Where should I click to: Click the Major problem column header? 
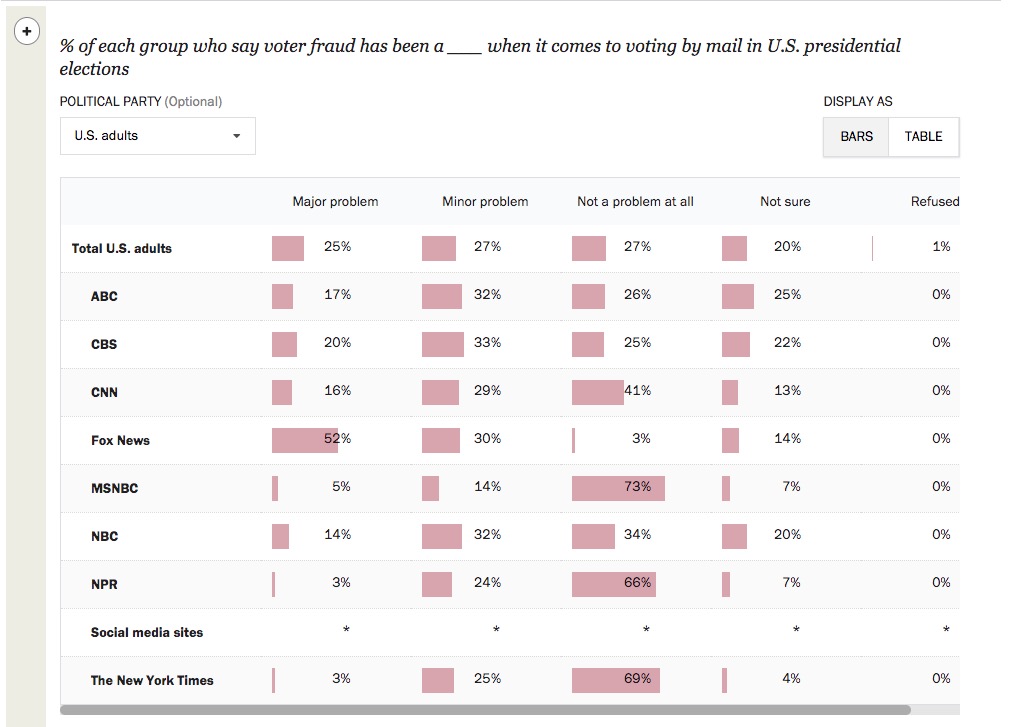point(335,202)
